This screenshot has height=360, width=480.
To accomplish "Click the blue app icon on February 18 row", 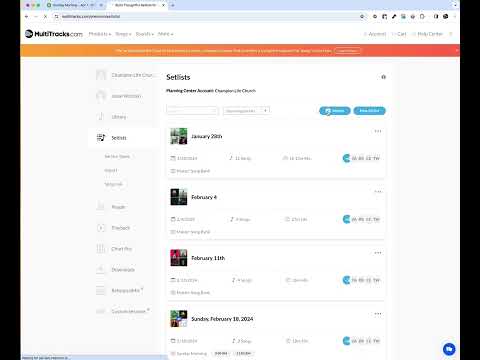I will [346, 341].
